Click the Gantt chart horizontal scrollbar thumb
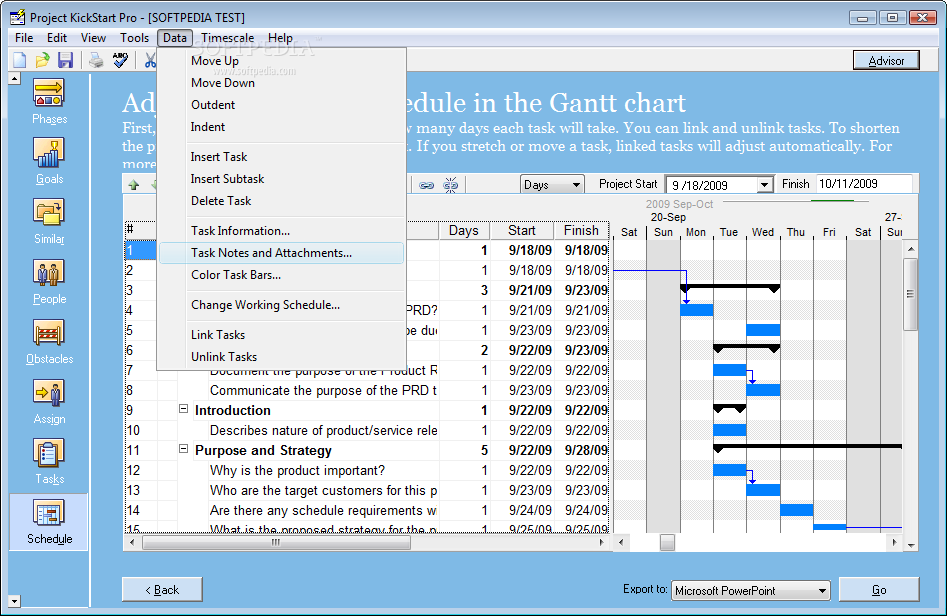The width and height of the screenshot is (947, 616). (x=667, y=542)
